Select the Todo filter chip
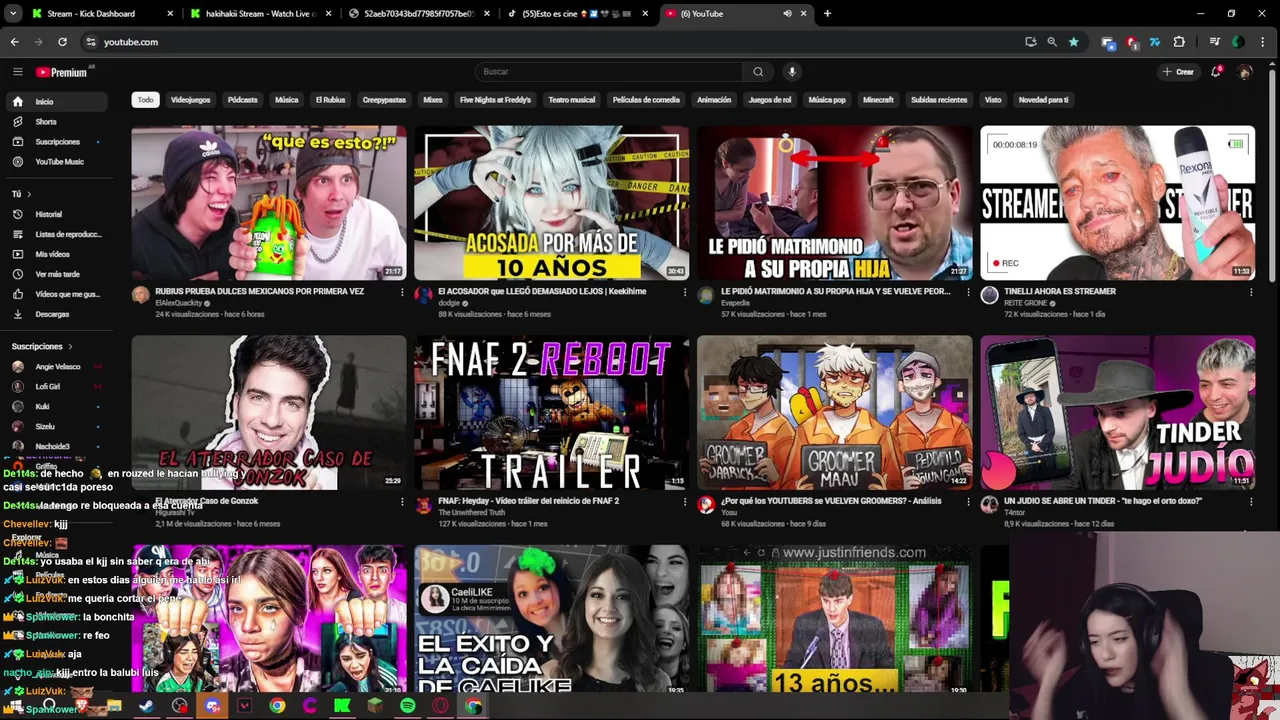Image resolution: width=1280 pixels, height=720 pixels. [145, 100]
